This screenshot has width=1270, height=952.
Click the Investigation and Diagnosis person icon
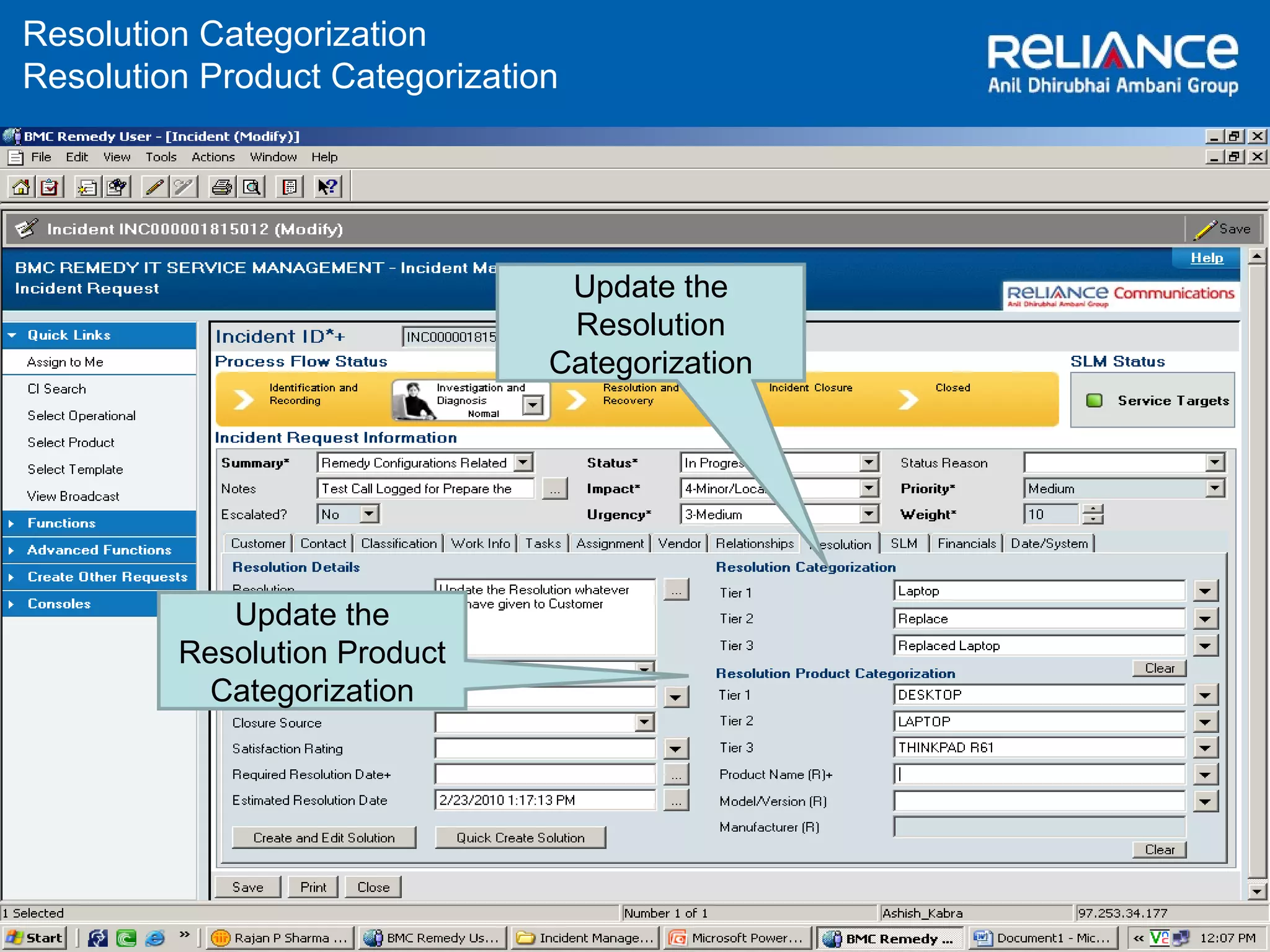(x=414, y=402)
